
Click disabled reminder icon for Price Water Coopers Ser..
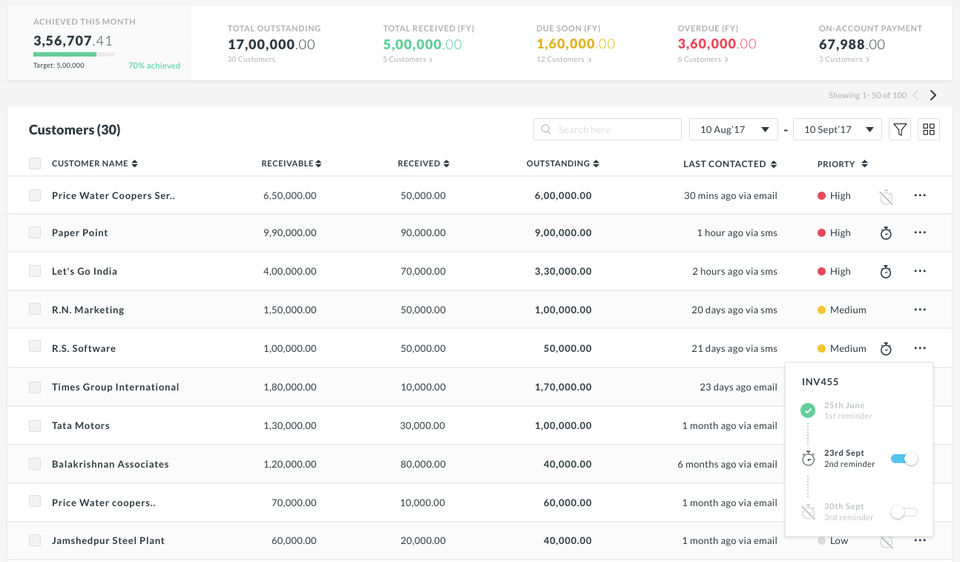(x=886, y=197)
